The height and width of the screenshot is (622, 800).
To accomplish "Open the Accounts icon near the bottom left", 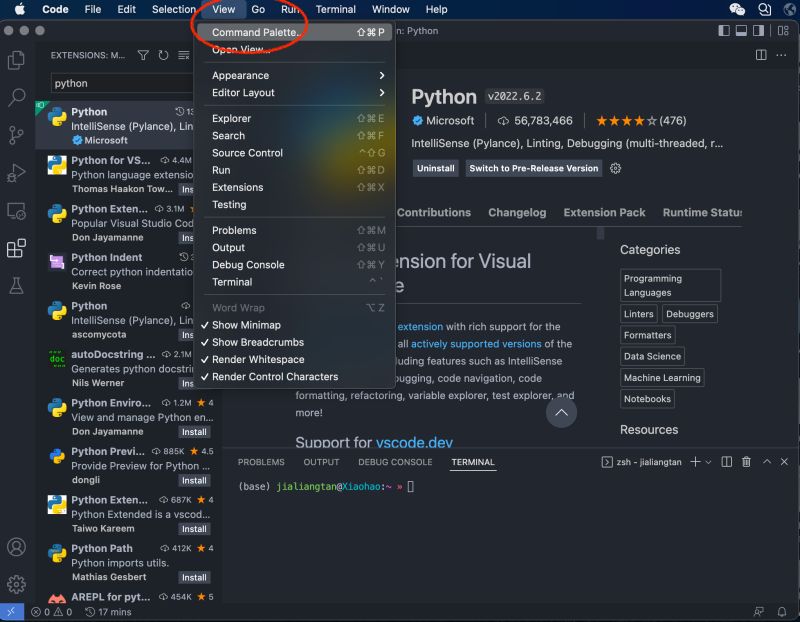I will [16, 547].
